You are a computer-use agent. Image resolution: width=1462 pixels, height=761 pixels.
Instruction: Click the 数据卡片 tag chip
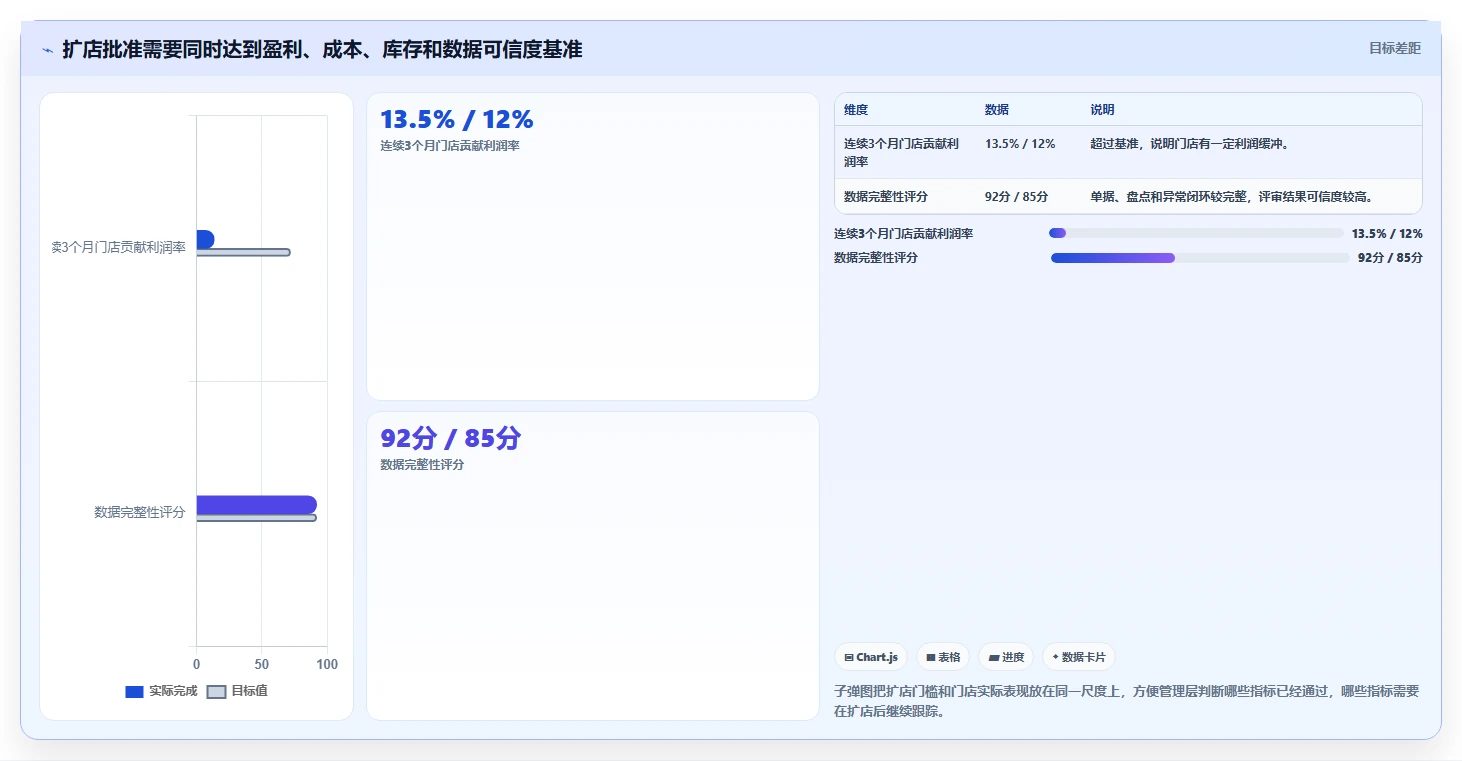(1079, 657)
